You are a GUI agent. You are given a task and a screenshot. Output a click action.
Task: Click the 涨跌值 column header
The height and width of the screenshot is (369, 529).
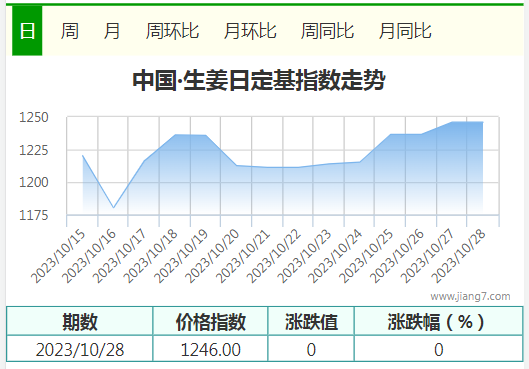pyautogui.click(x=311, y=321)
